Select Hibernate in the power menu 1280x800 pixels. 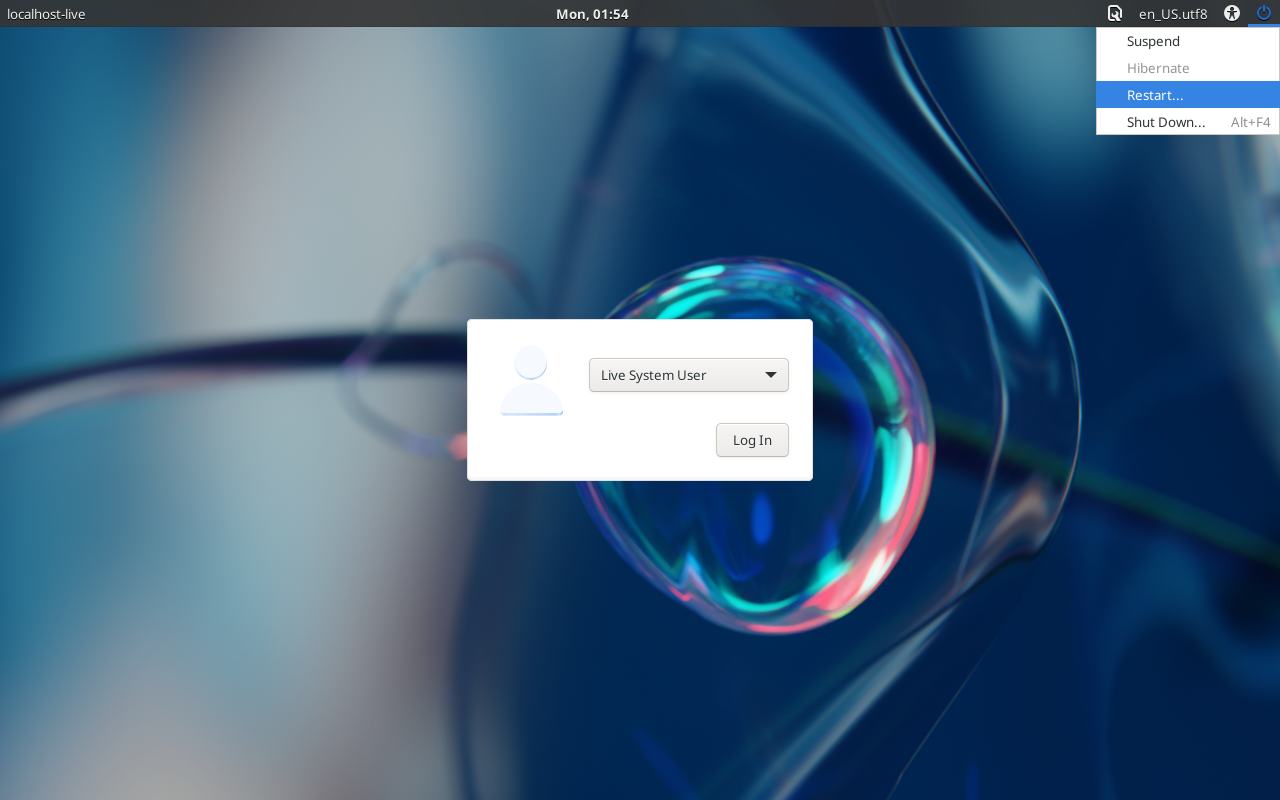[x=1188, y=68]
